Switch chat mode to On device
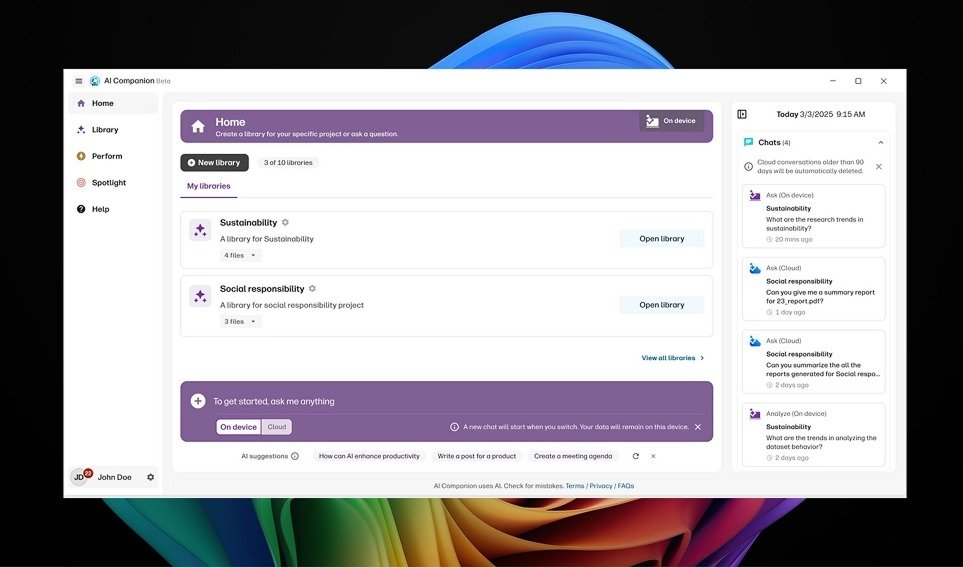Viewport: 963px width, 568px height. coord(238,427)
